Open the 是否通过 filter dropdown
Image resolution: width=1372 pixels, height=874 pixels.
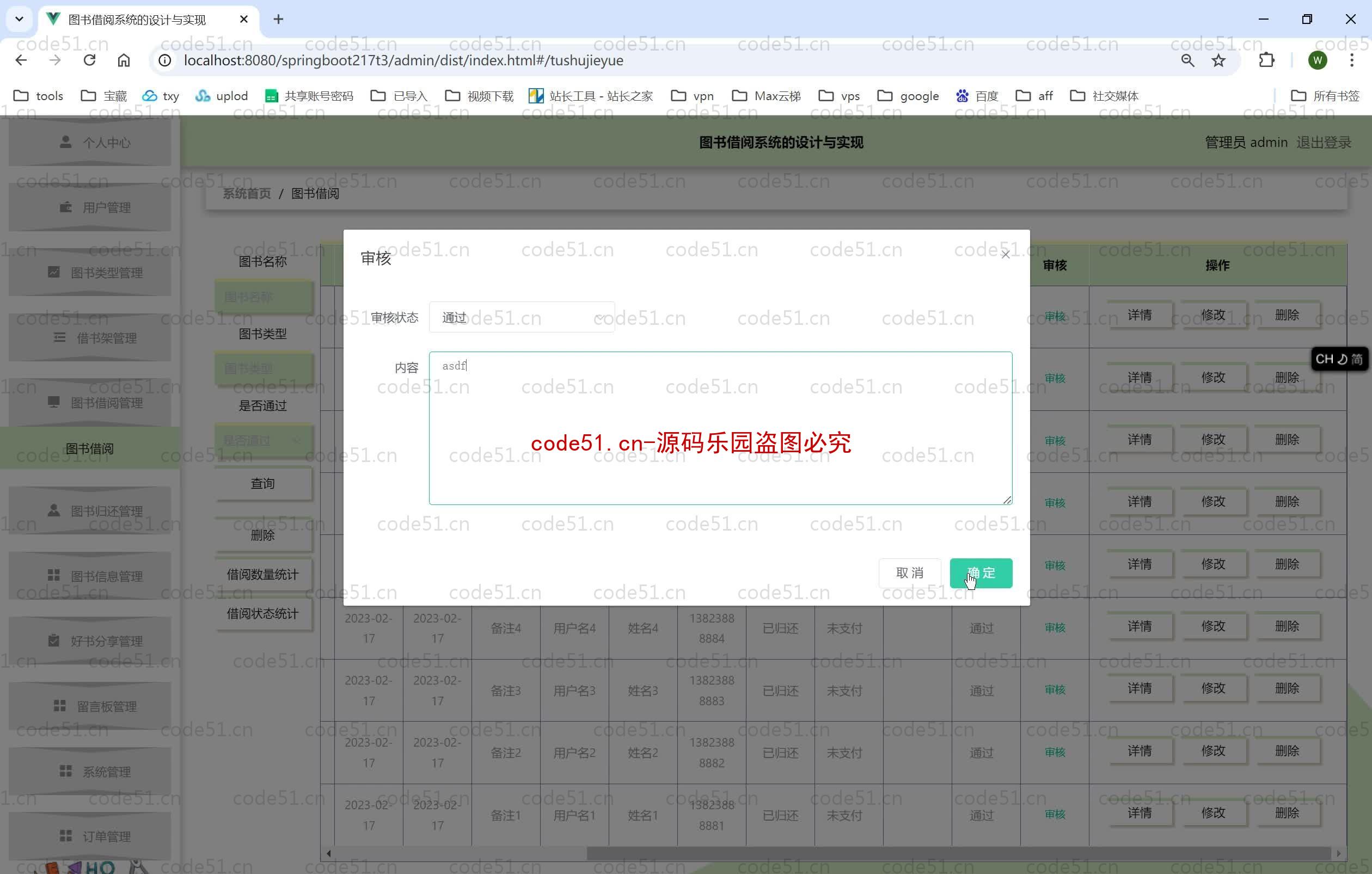tap(264, 440)
